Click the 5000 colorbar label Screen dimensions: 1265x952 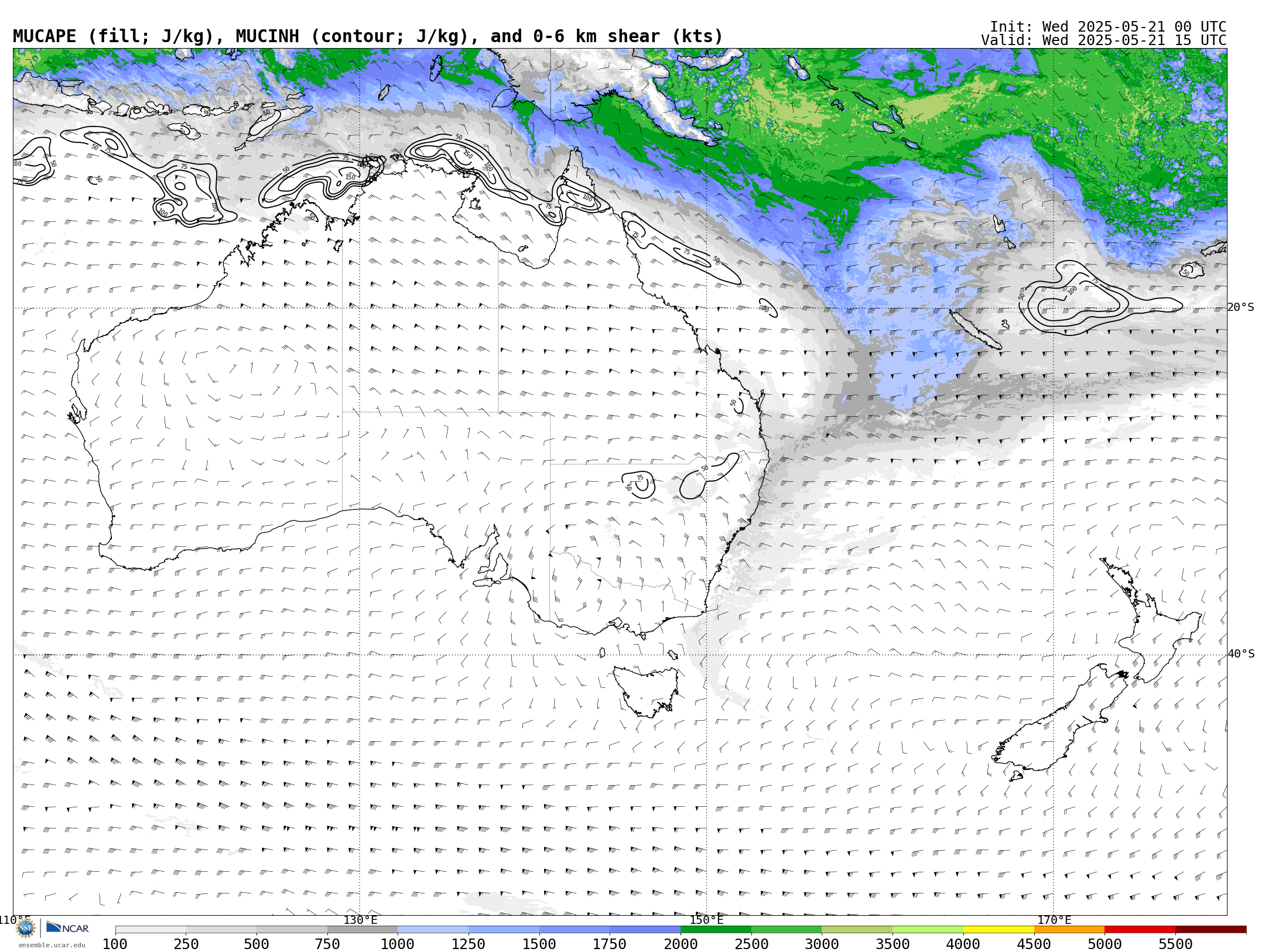(1105, 944)
